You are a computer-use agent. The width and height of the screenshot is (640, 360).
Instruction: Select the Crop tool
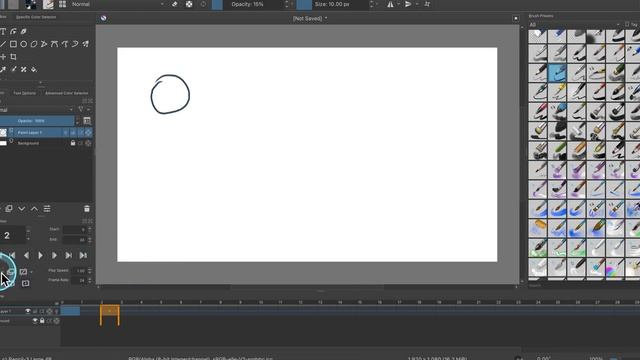click(13, 57)
